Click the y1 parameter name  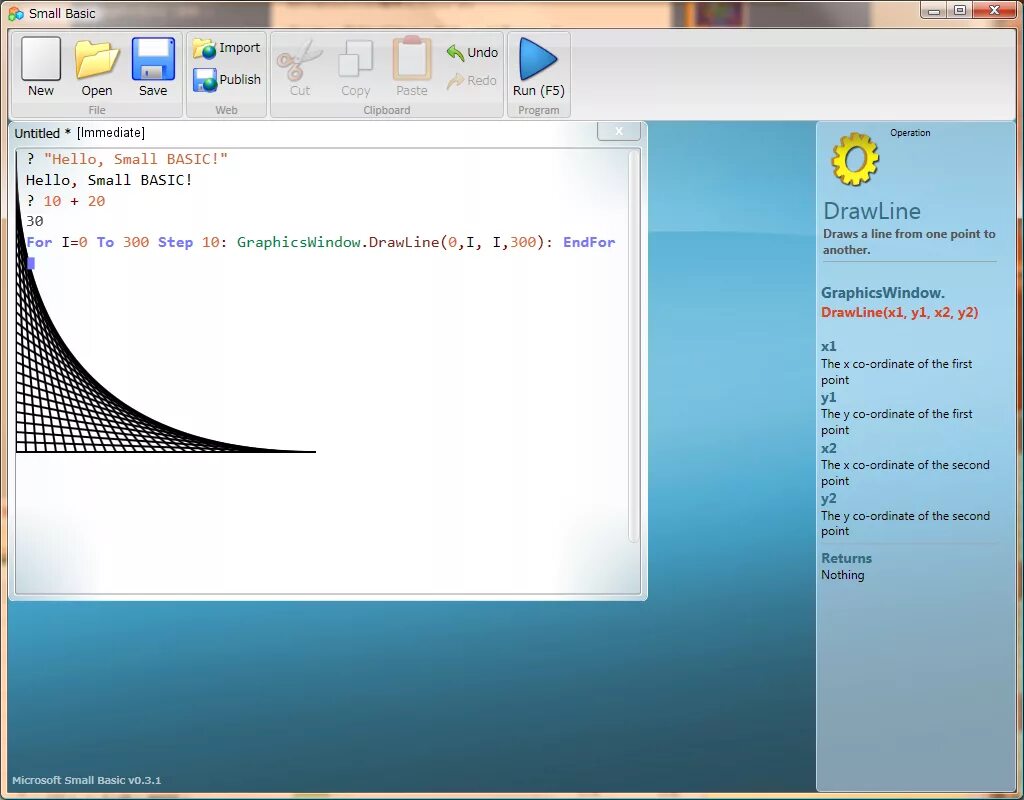click(x=829, y=397)
